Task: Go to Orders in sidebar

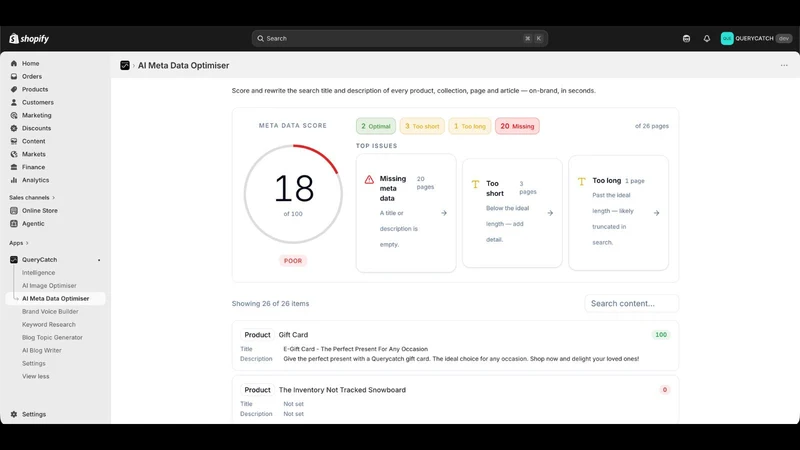Action: pos(32,77)
